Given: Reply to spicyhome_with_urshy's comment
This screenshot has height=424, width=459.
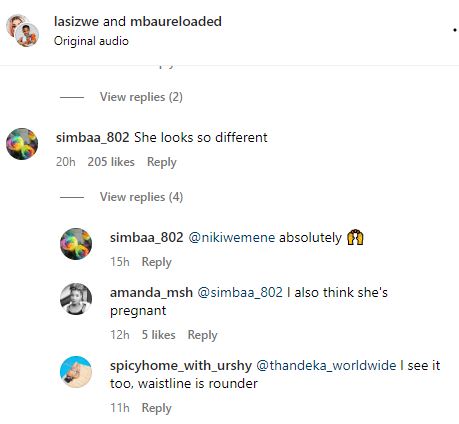Looking at the screenshot, I should point(156,408).
